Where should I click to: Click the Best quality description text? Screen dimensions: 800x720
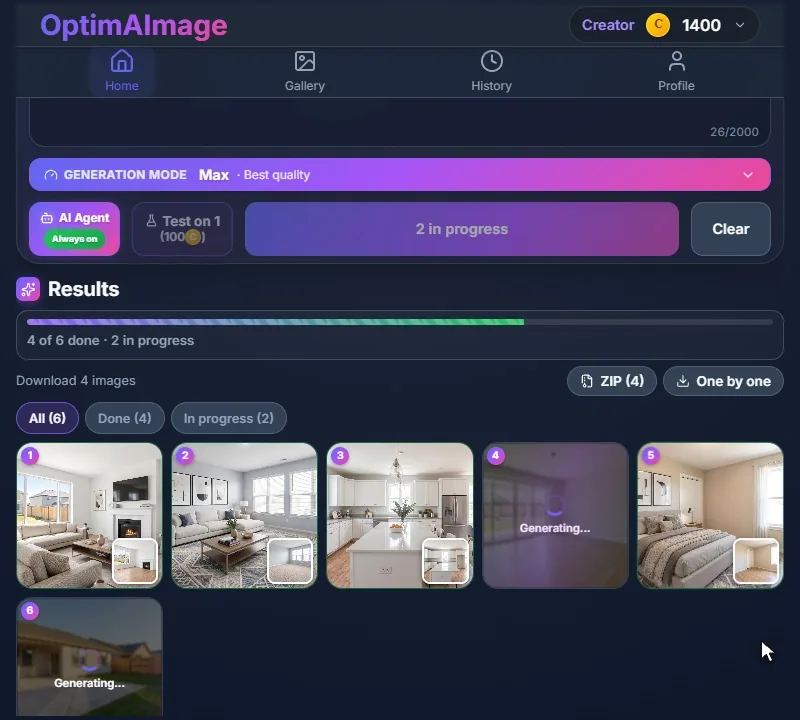click(x=277, y=175)
